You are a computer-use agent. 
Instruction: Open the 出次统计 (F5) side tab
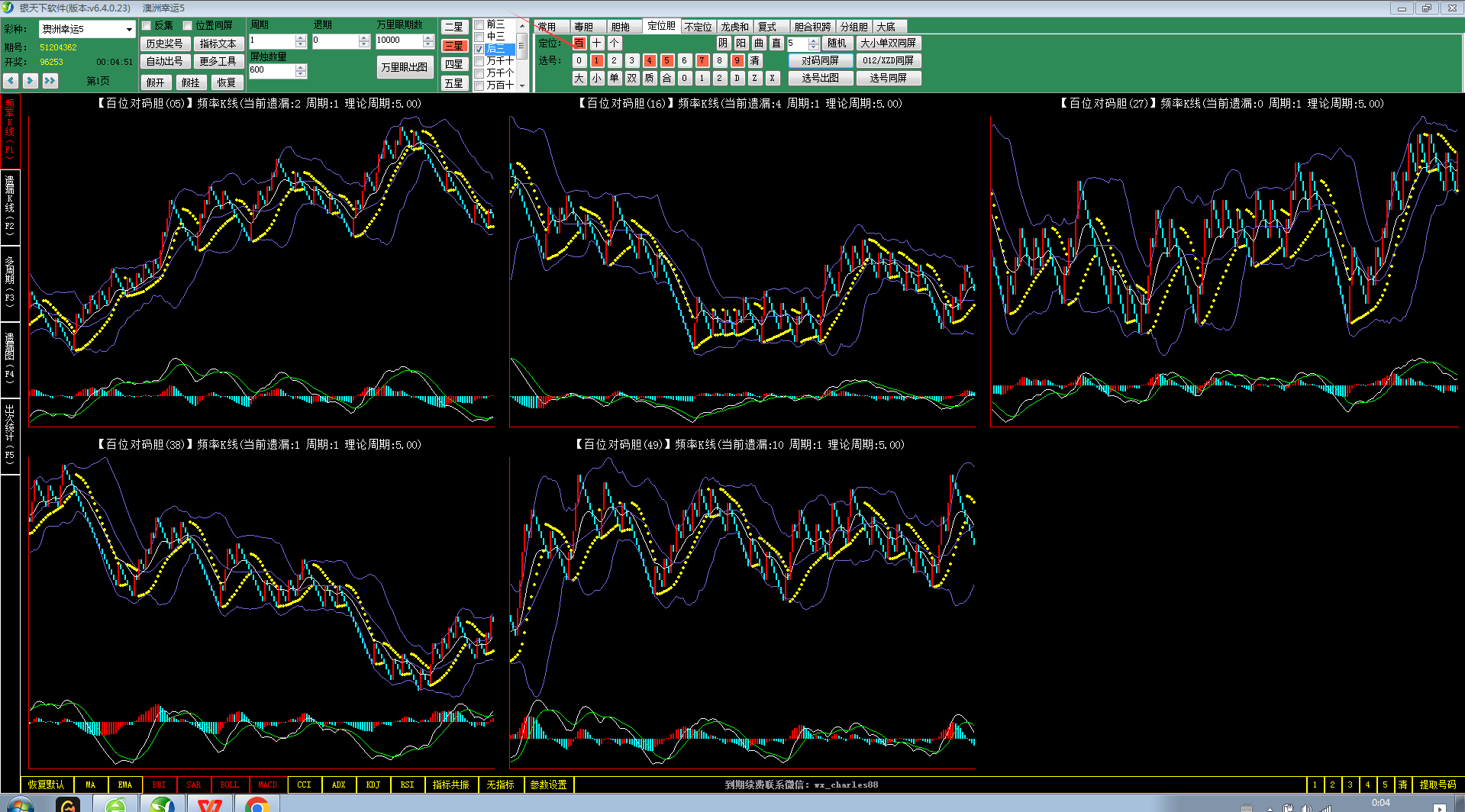pyautogui.click(x=10, y=435)
